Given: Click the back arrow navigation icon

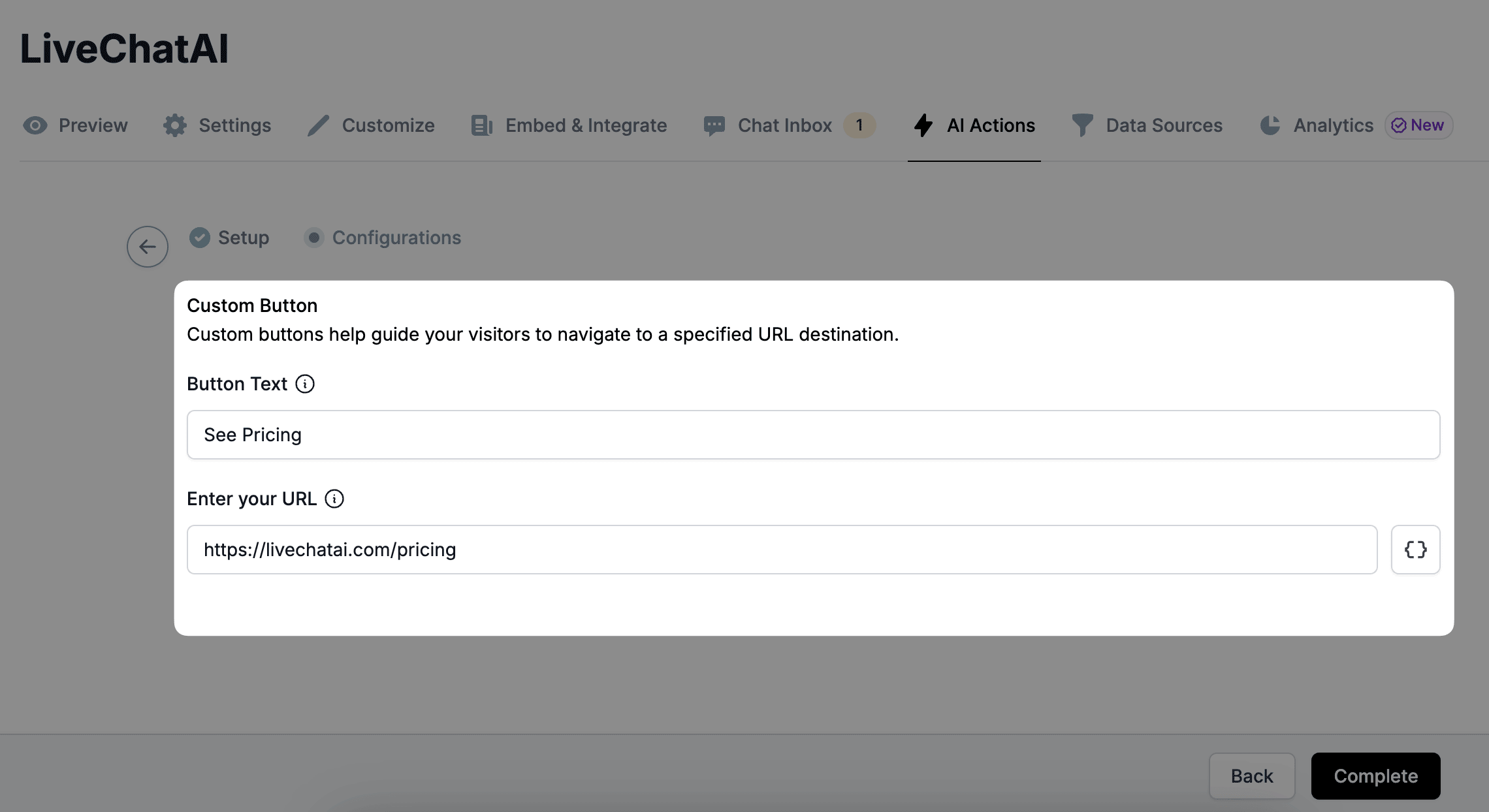Looking at the screenshot, I should tap(147, 246).
